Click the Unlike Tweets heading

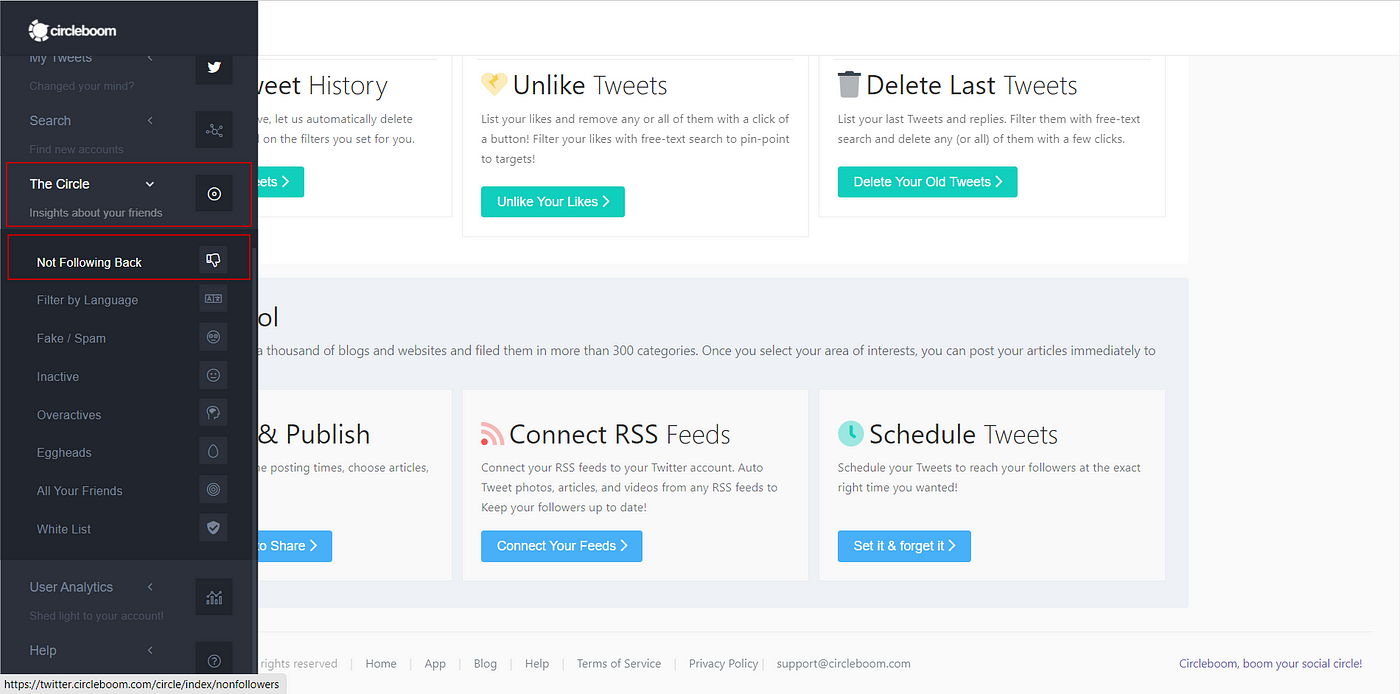(x=590, y=85)
